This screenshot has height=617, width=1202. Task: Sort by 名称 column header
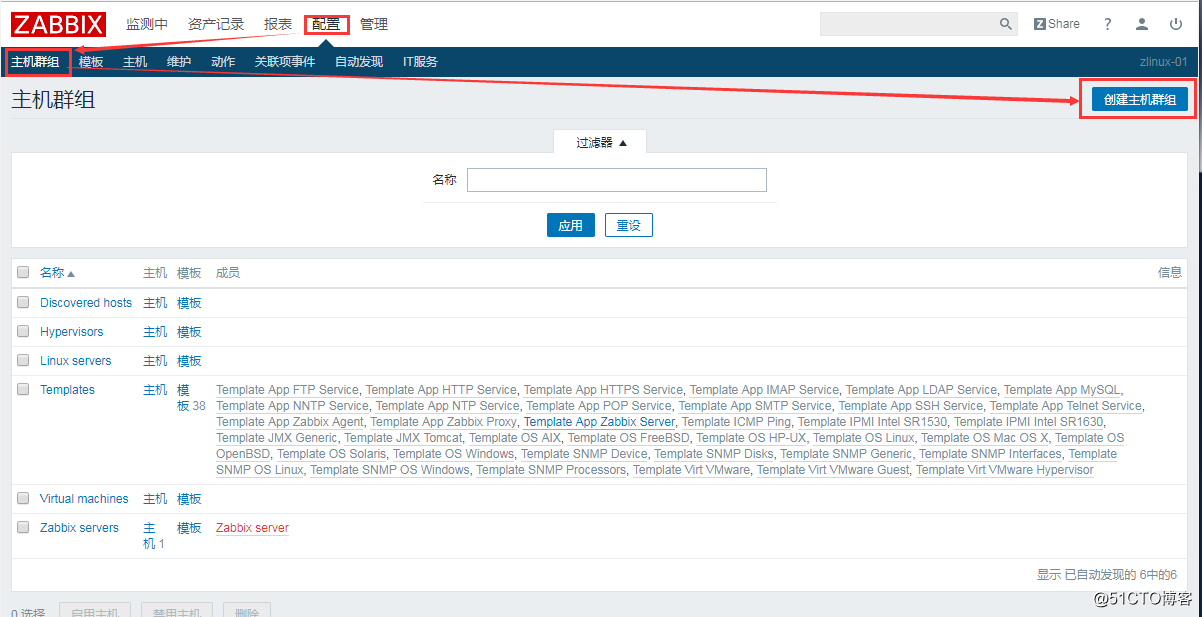click(x=57, y=273)
